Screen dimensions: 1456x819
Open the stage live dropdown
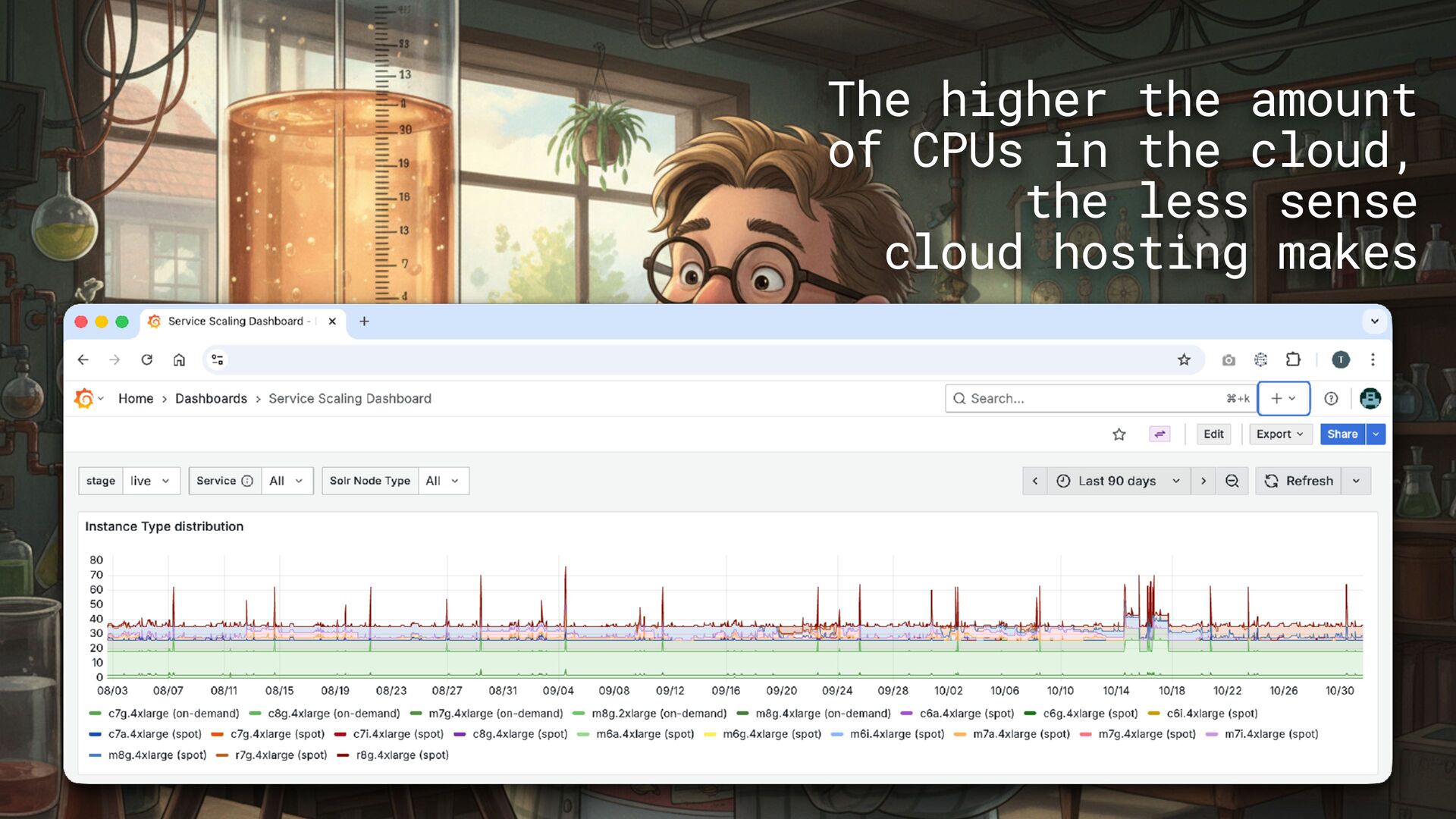tap(149, 481)
